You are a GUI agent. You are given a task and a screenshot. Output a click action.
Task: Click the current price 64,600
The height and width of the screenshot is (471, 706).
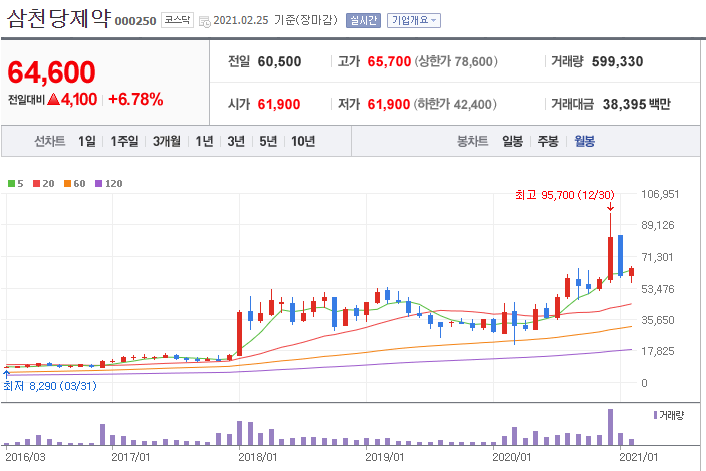click(x=52, y=72)
